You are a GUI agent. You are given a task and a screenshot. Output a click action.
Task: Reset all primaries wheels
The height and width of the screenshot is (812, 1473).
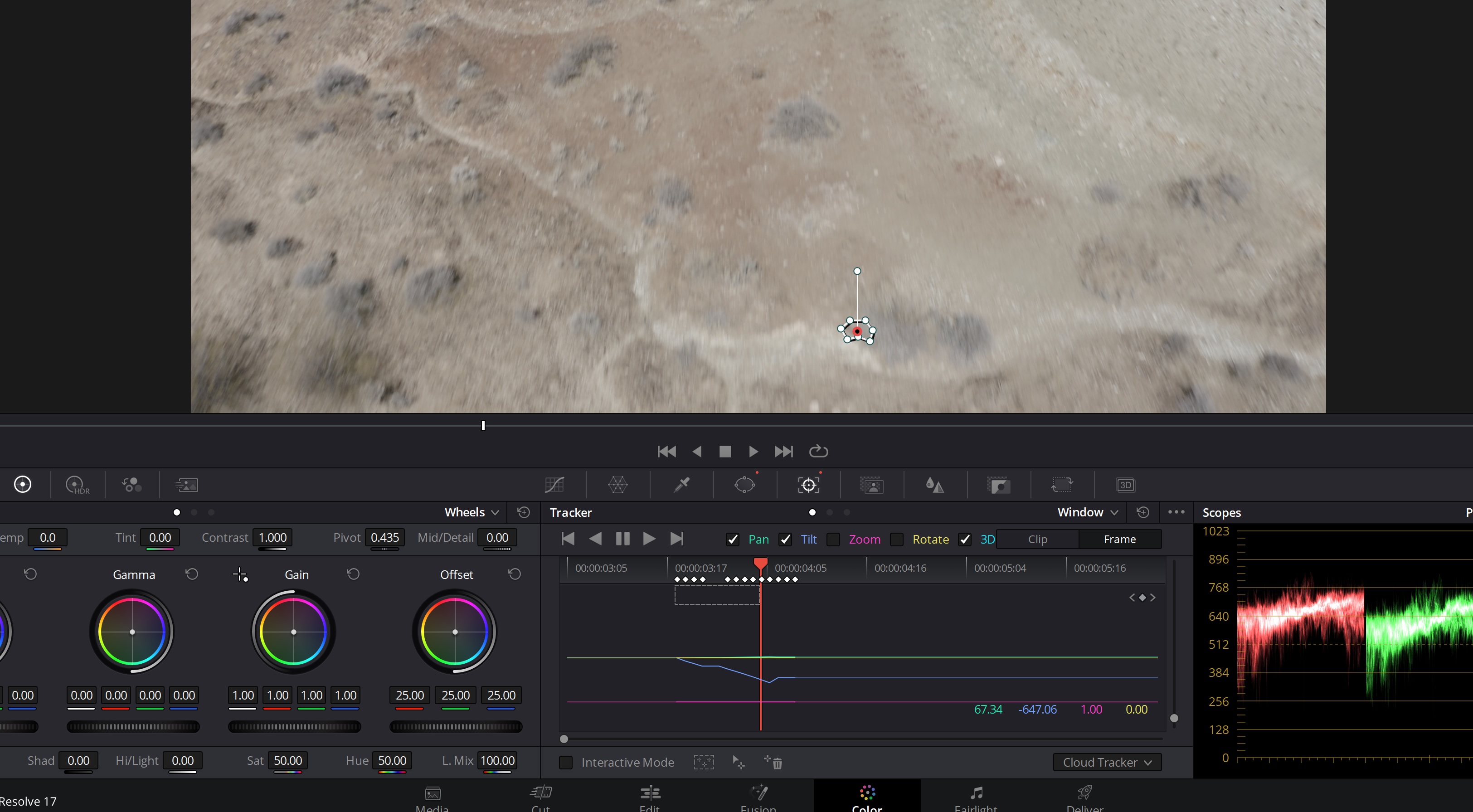(x=523, y=512)
